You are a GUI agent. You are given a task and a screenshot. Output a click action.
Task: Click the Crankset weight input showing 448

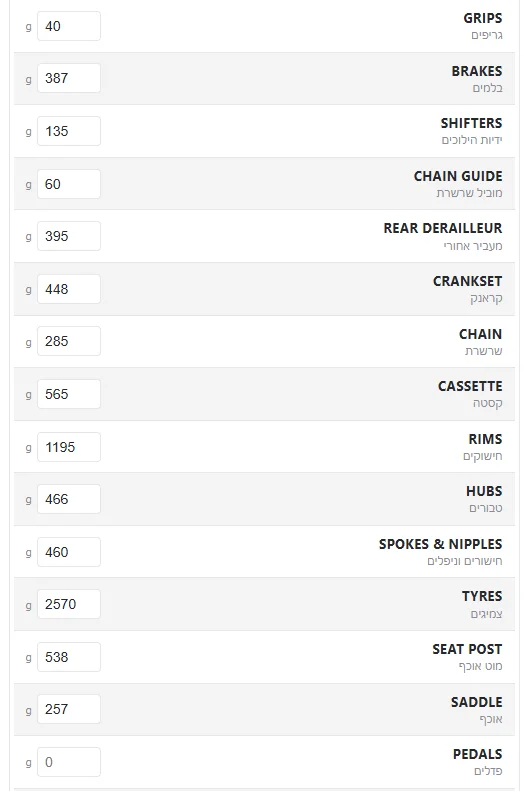click(x=69, y=289)
